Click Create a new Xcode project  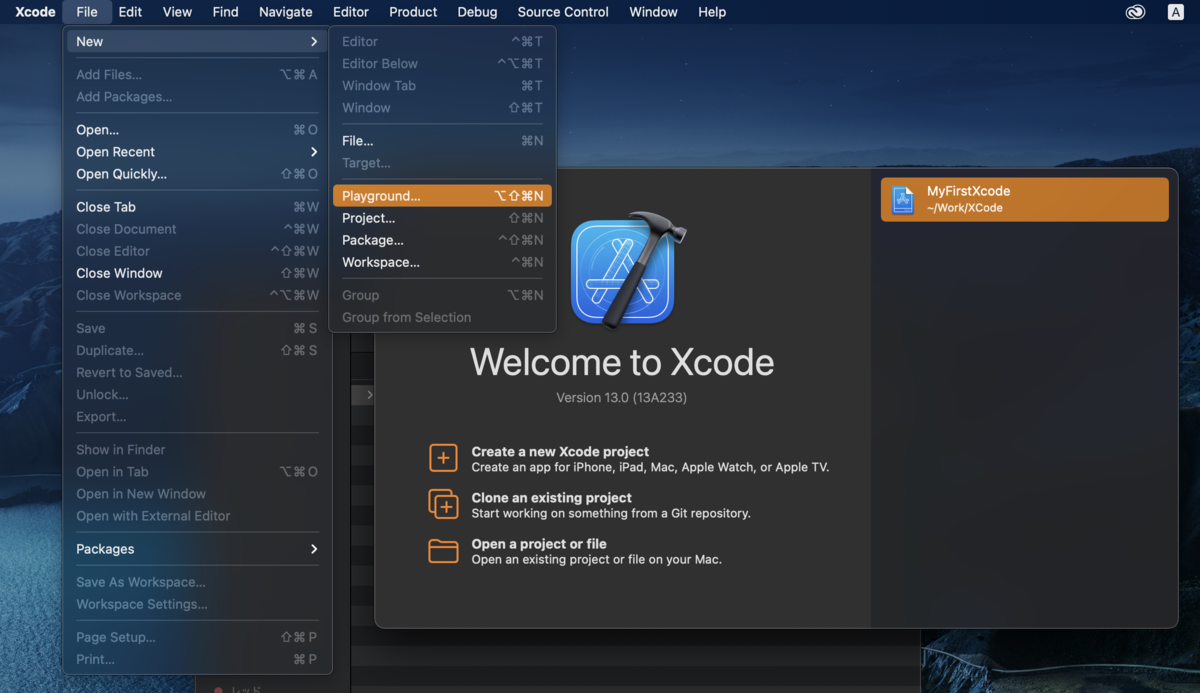(x=560, y=451)
